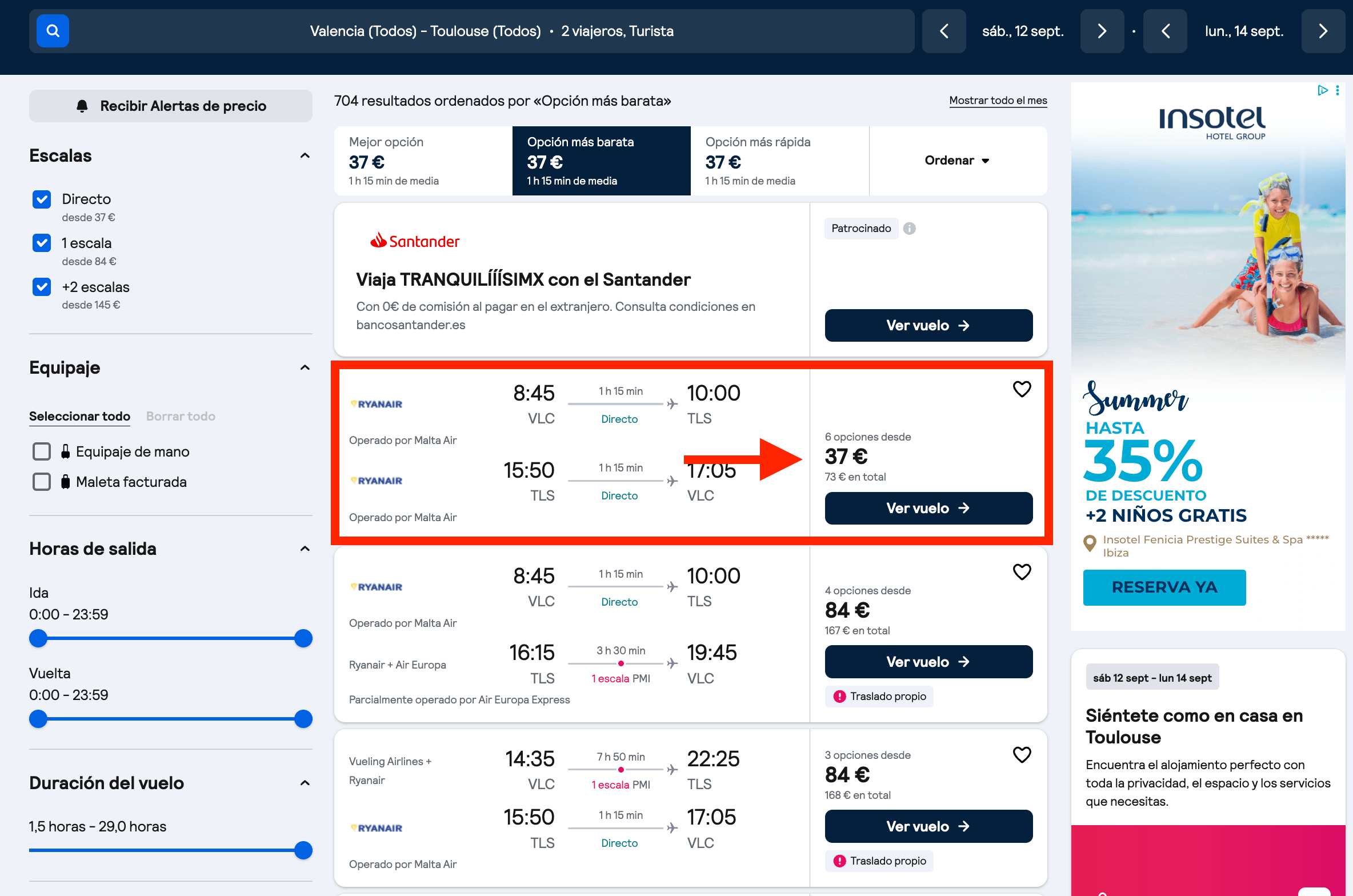Click the lun., 14 sept. return date
The width and height of the screenshot is (1353, 896).
pos(1244,31)
